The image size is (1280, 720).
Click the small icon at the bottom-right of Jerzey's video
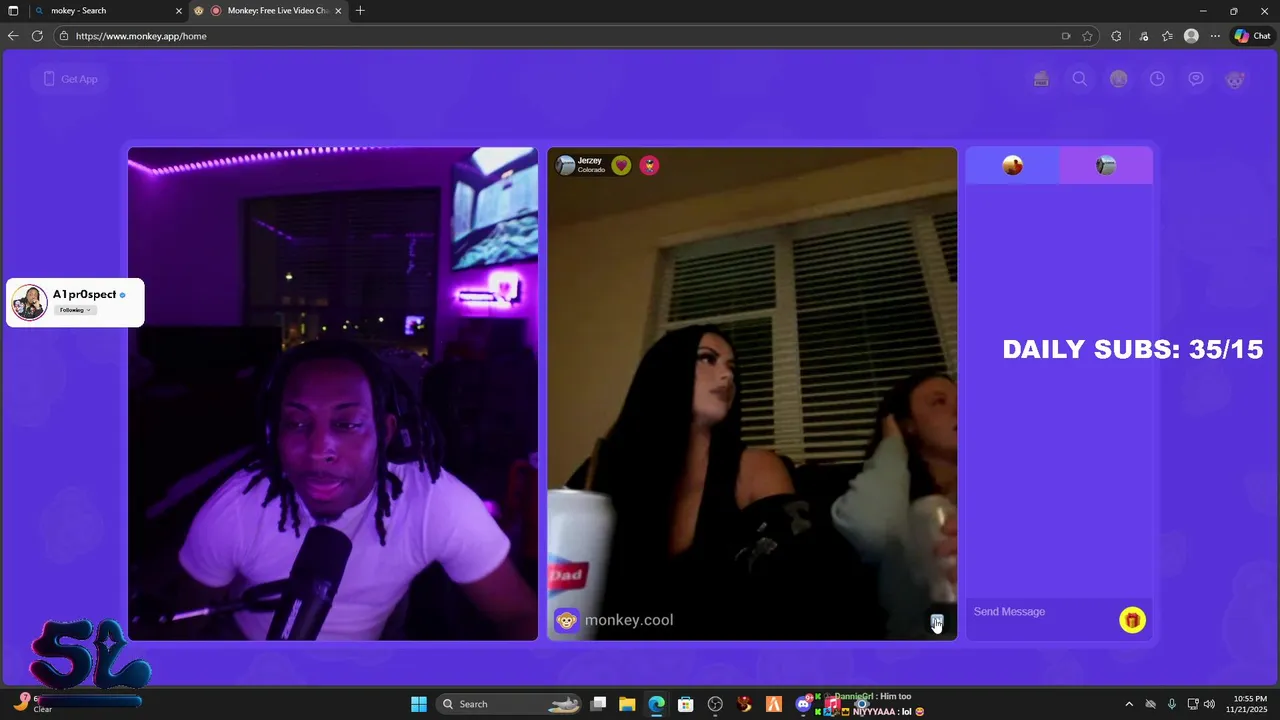[x=937, y=622]
